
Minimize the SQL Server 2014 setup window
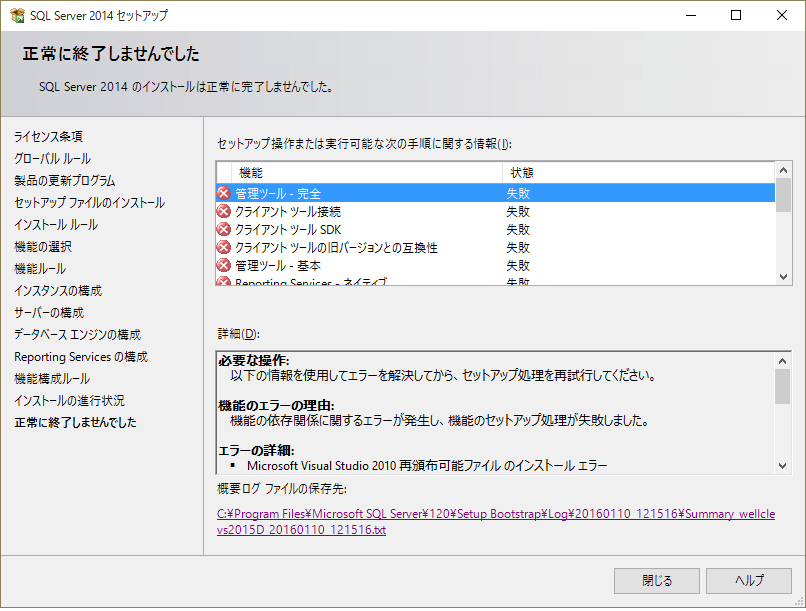tap(691, 15)
